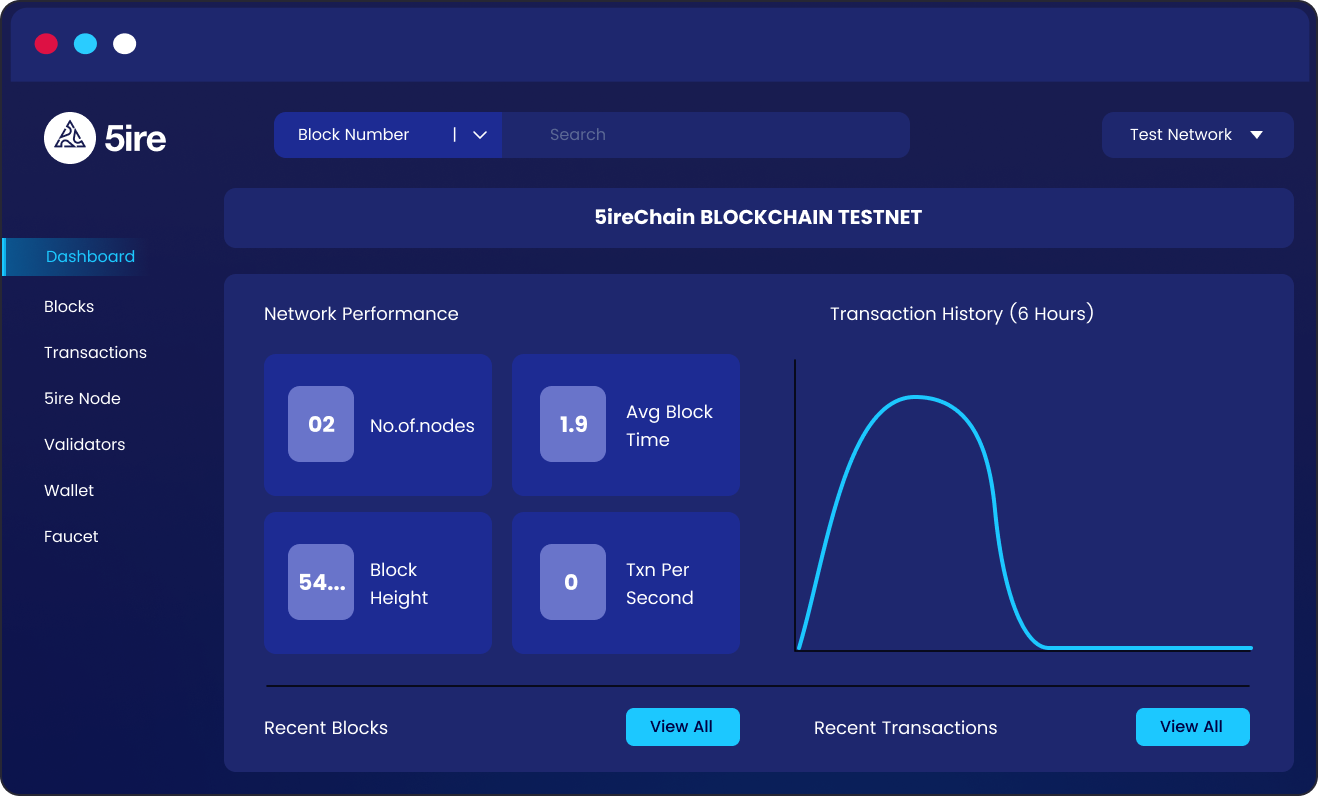Click the 5ire logo icon
Image resolution: width=1318 pixels, height=796 pixels.
pyautogui.click(x=70, y=137)
